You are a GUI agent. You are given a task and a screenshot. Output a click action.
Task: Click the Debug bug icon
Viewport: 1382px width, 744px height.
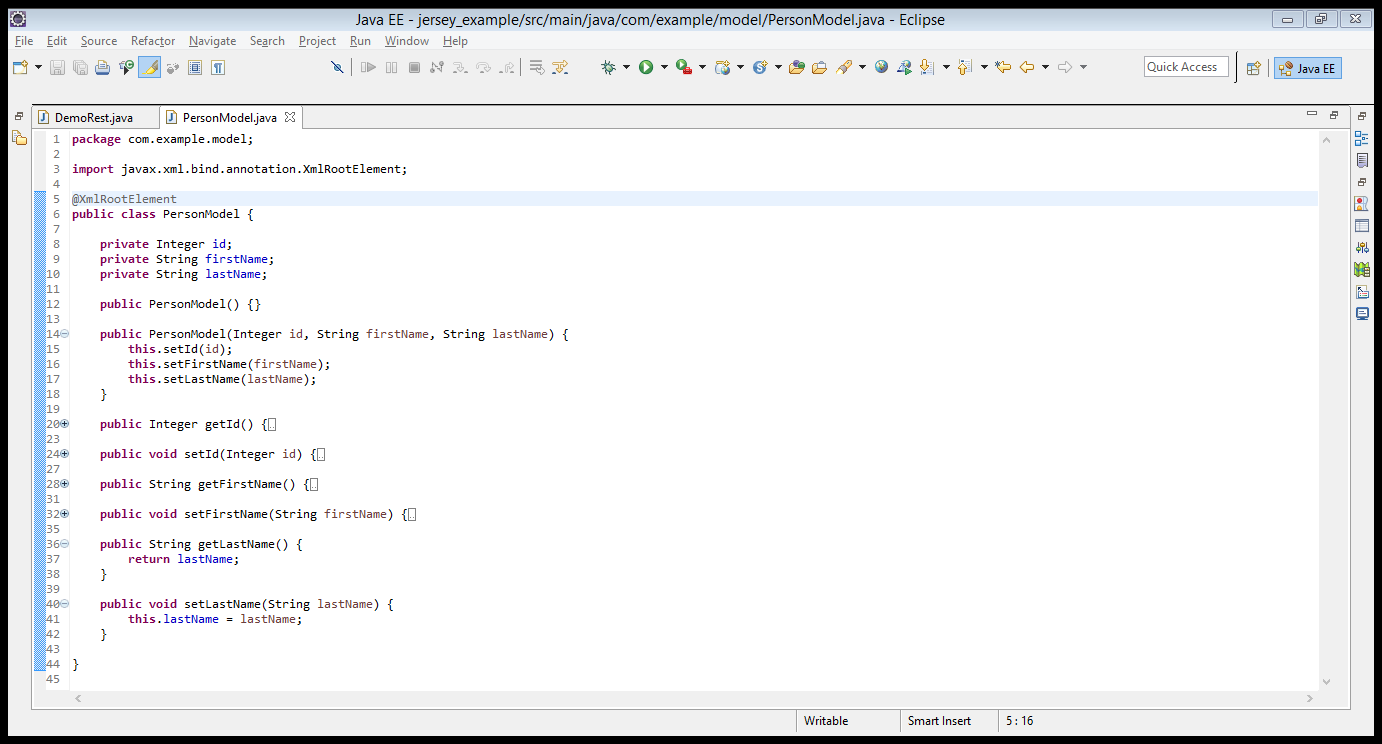[x=608, y=67]
